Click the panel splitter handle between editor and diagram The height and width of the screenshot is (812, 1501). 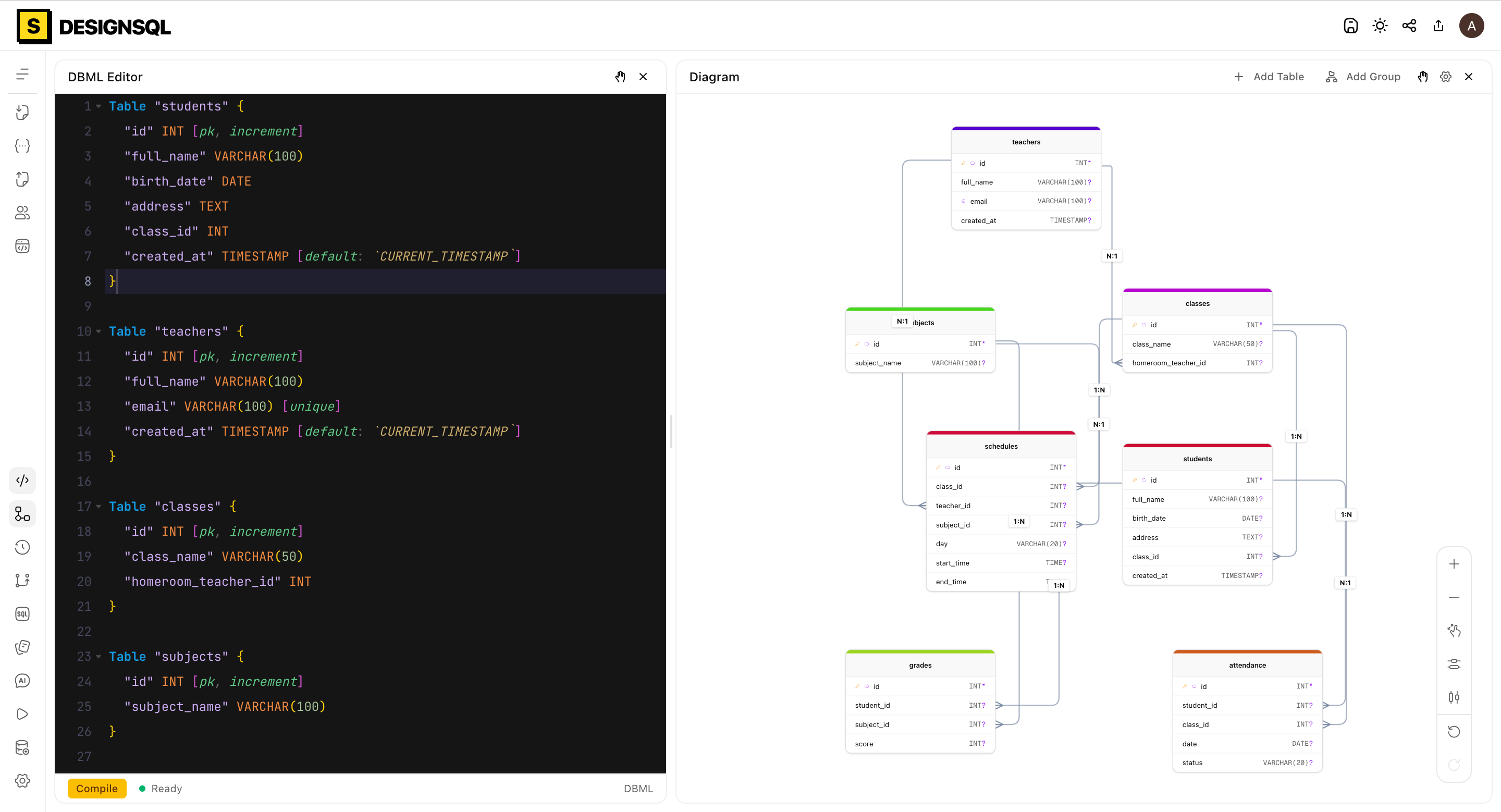(671, 431)
